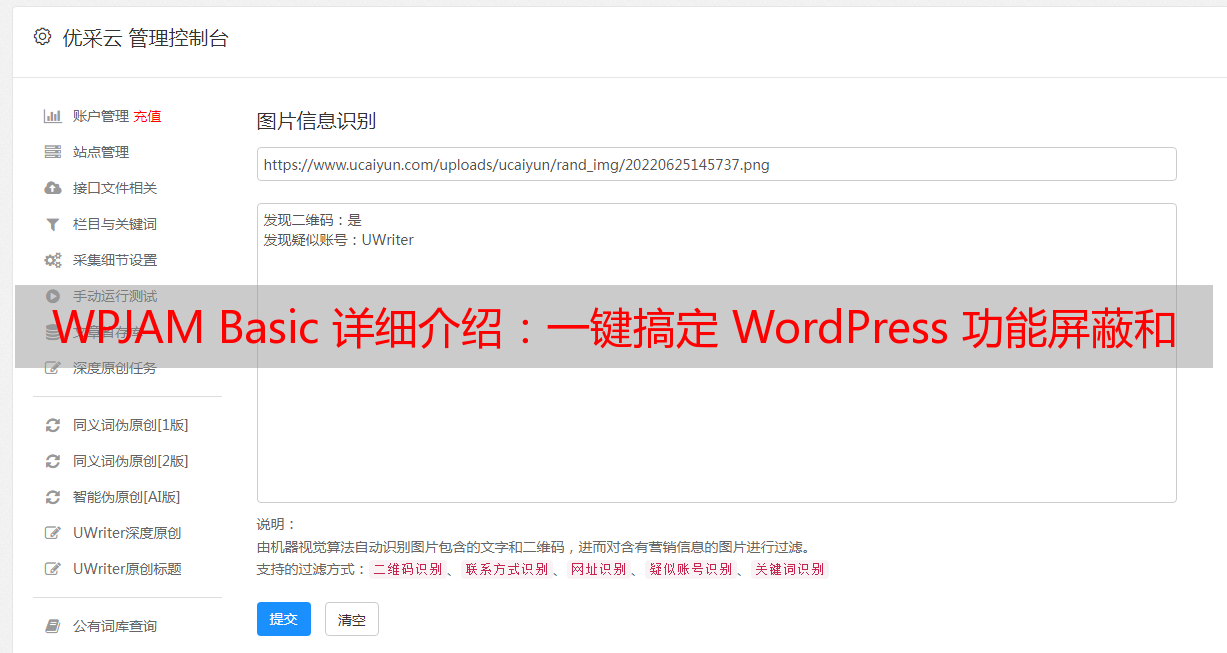The image size is (1227, 653).
Task: Click the refresh icon for 同义词伪原创[2版]
Action: [53, 461]
